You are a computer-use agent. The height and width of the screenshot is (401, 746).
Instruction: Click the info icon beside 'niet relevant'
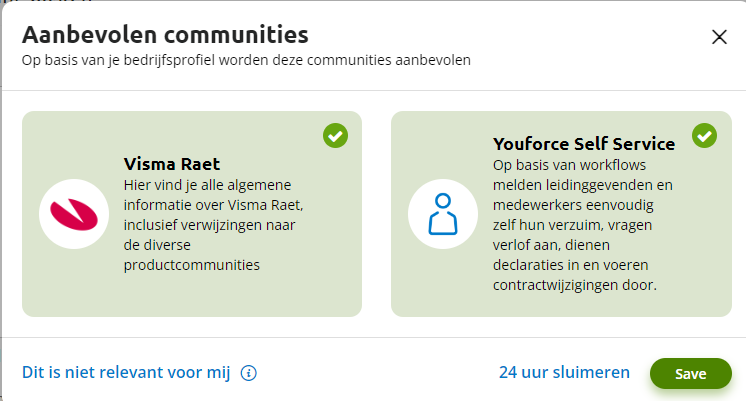tap(249, 374)
